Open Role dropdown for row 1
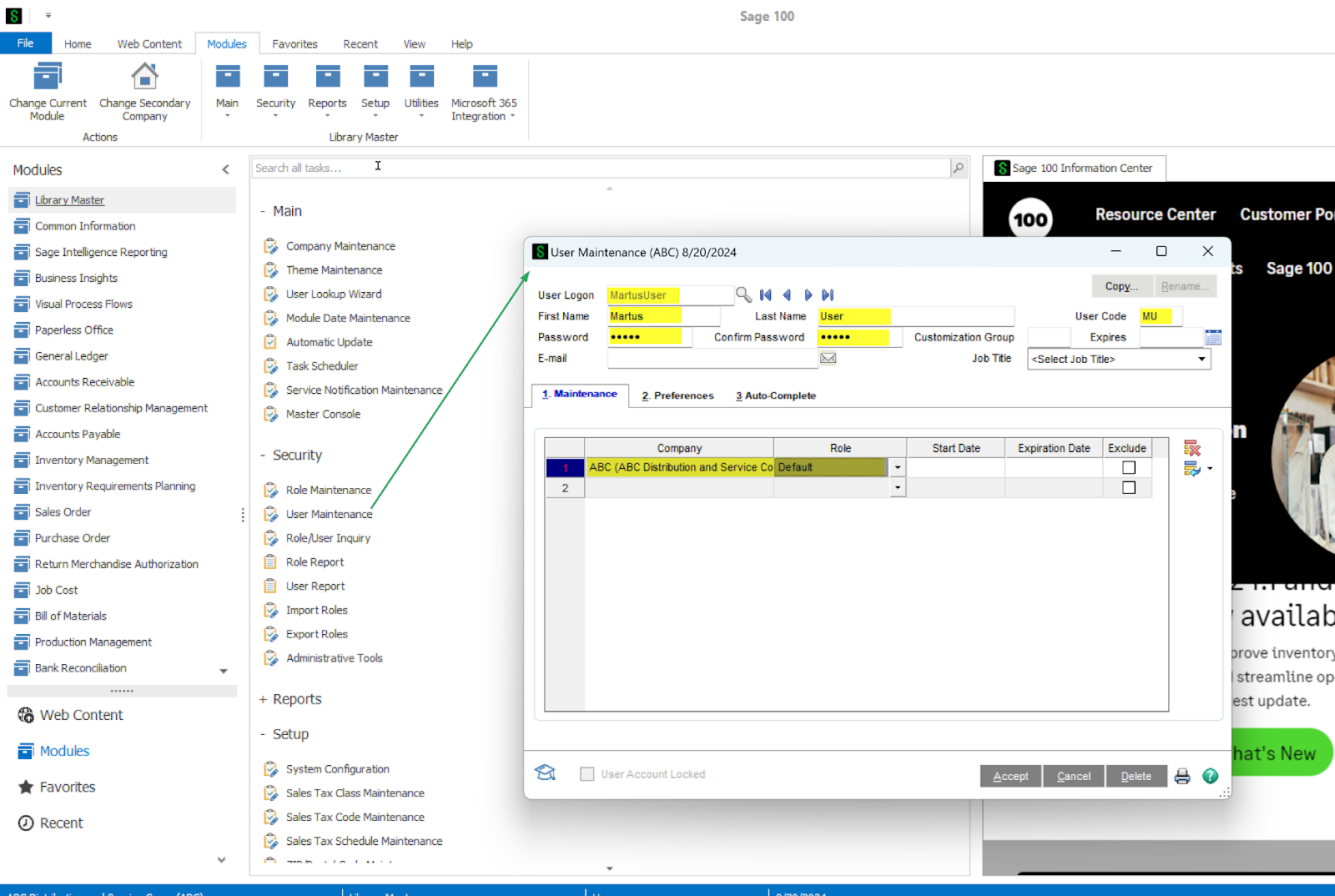The image size is (1335, 896). [x=898, y=467]
